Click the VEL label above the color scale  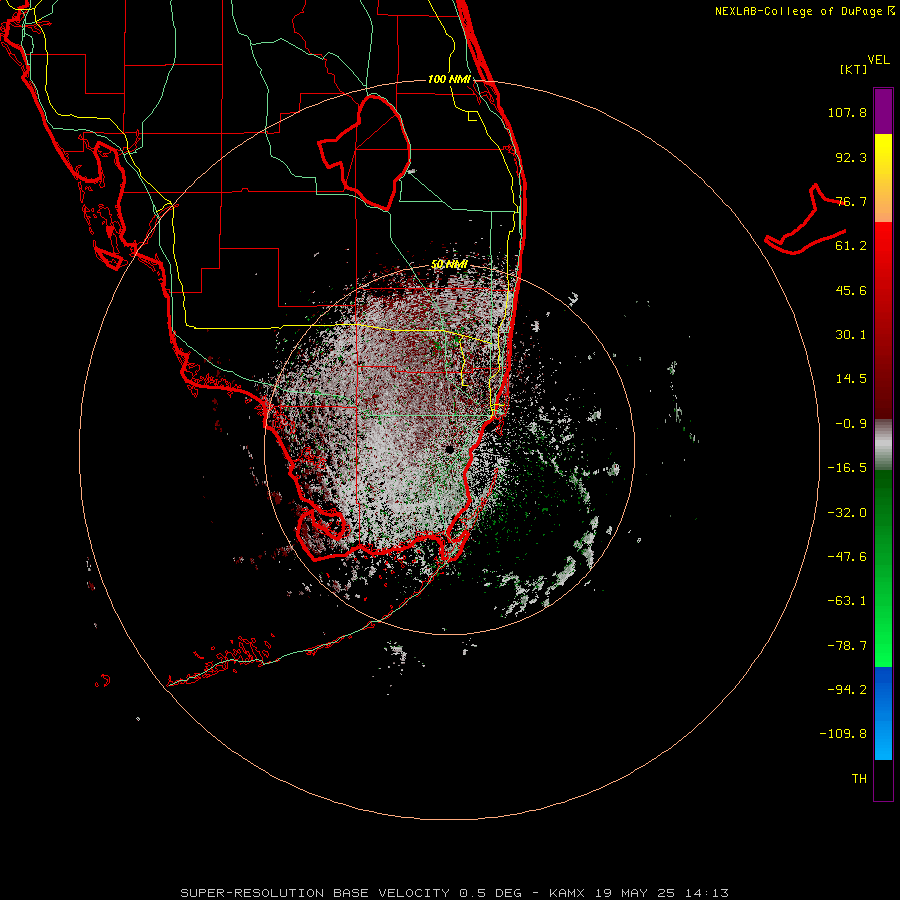pos(878,60)
